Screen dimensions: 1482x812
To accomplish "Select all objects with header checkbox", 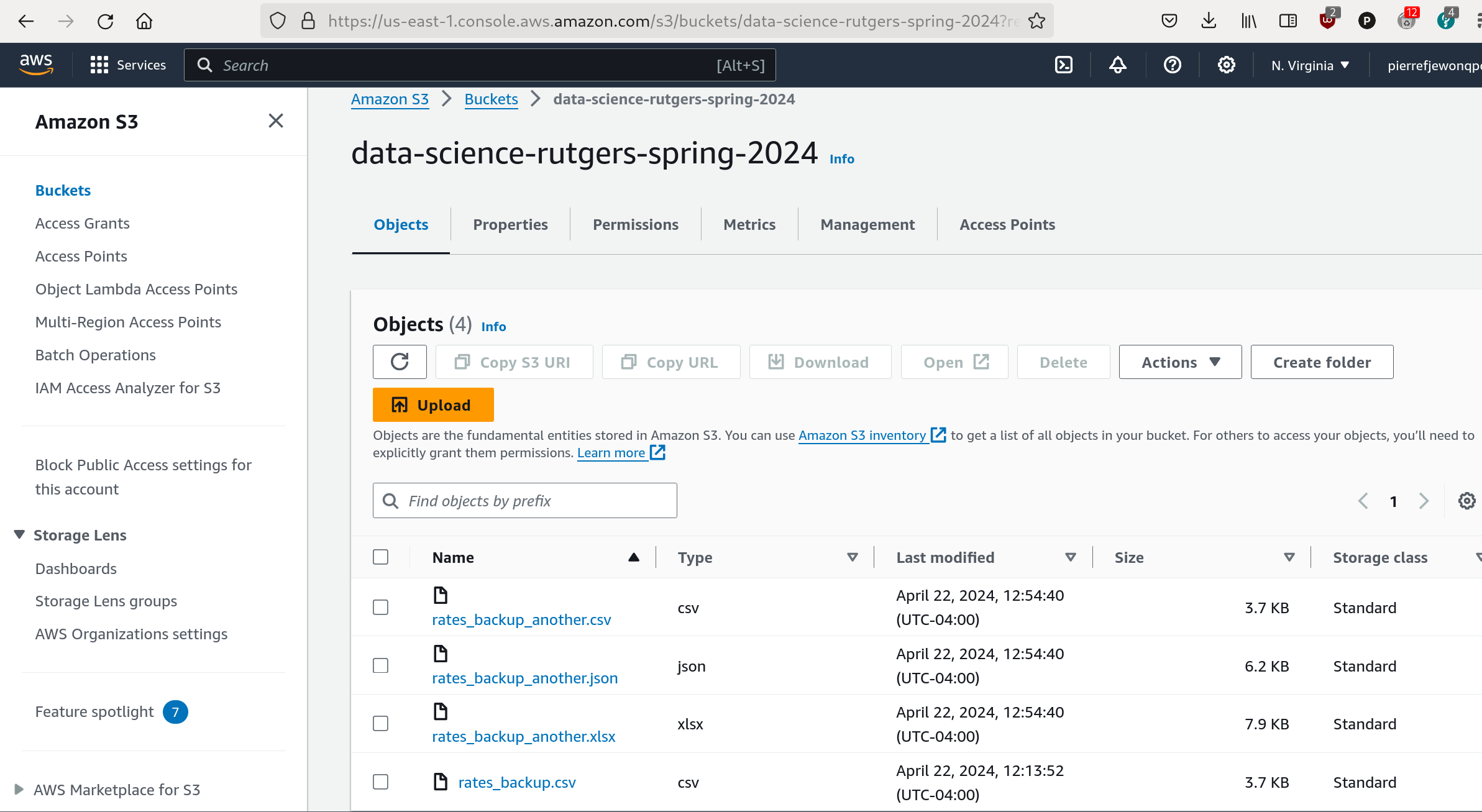I will [380, 557].
